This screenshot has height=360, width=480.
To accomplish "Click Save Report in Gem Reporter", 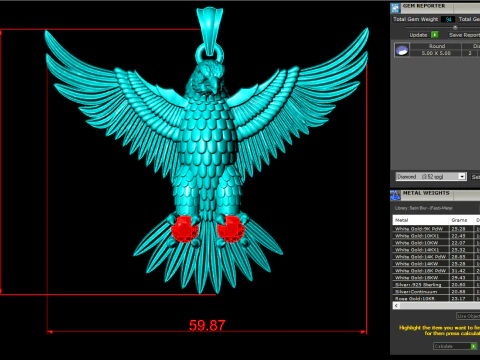I will tap(464, 35).
